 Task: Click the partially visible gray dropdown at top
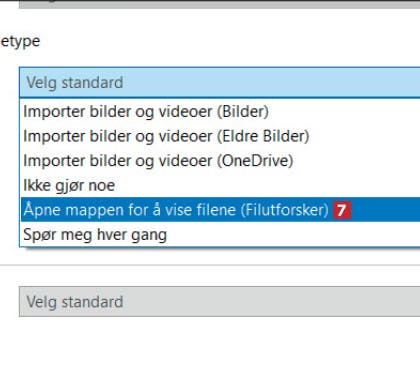(x=220, y=4)
